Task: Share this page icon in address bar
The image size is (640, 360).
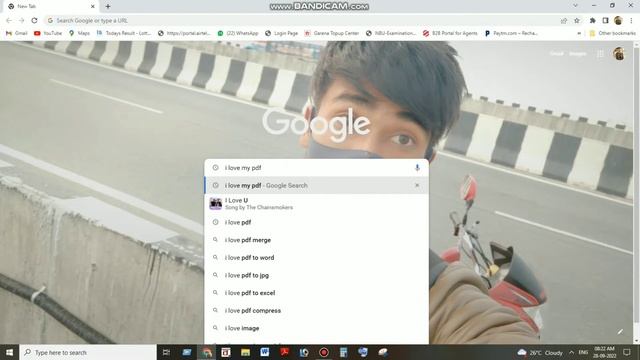Action: [564, 20]
